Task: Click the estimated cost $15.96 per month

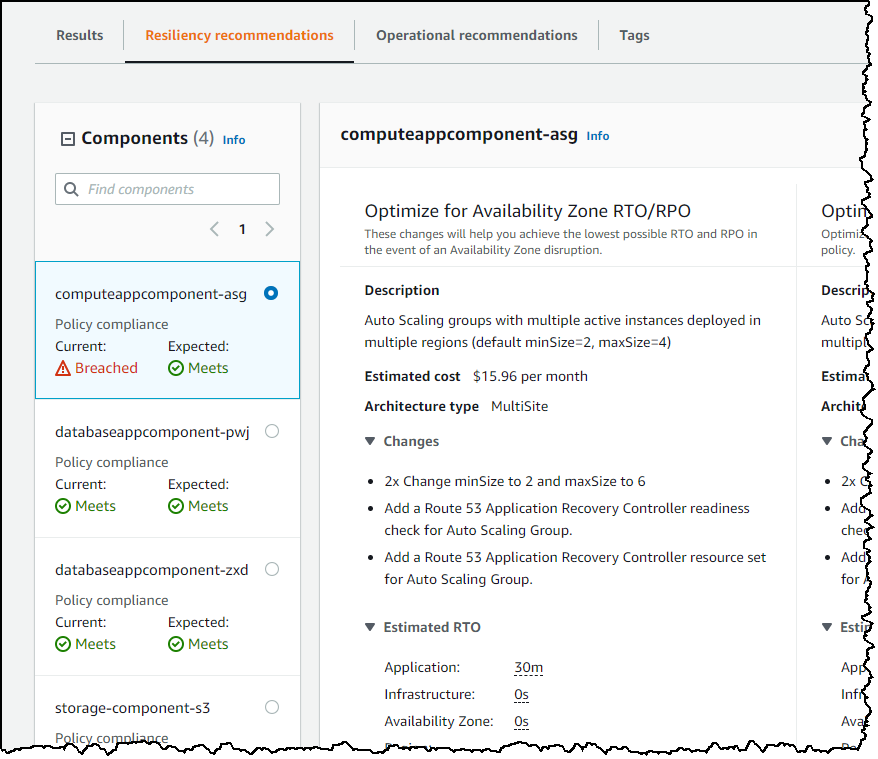Action: (x=530, y=376)
